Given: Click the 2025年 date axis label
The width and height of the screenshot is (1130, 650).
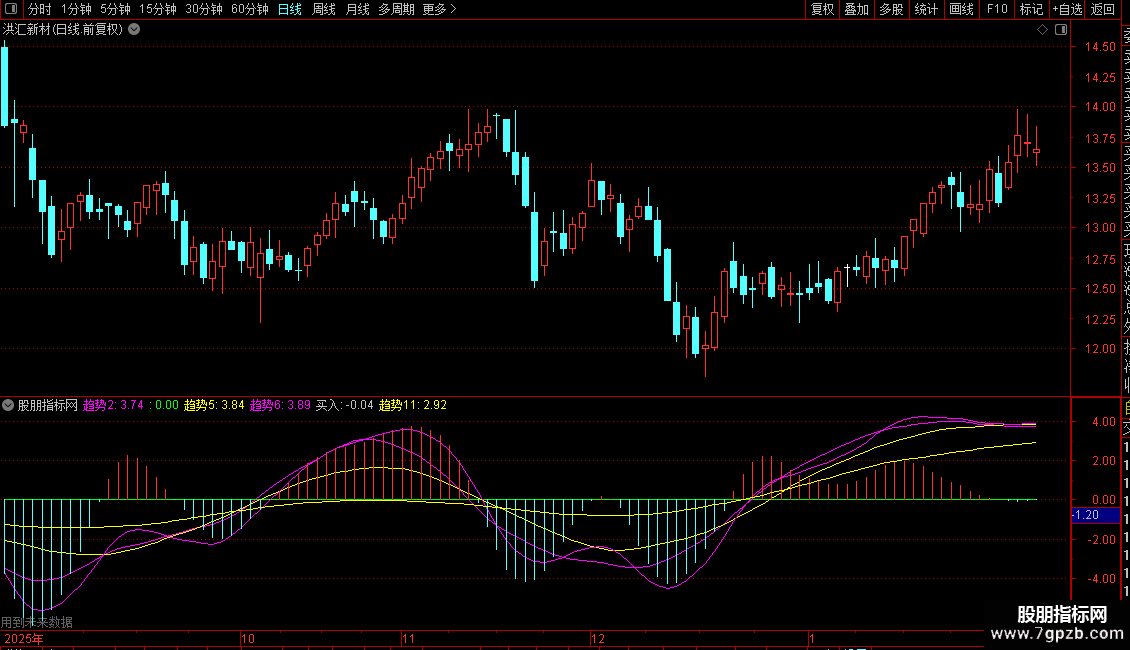Looking at the screenshot, I should pos(23,638).
